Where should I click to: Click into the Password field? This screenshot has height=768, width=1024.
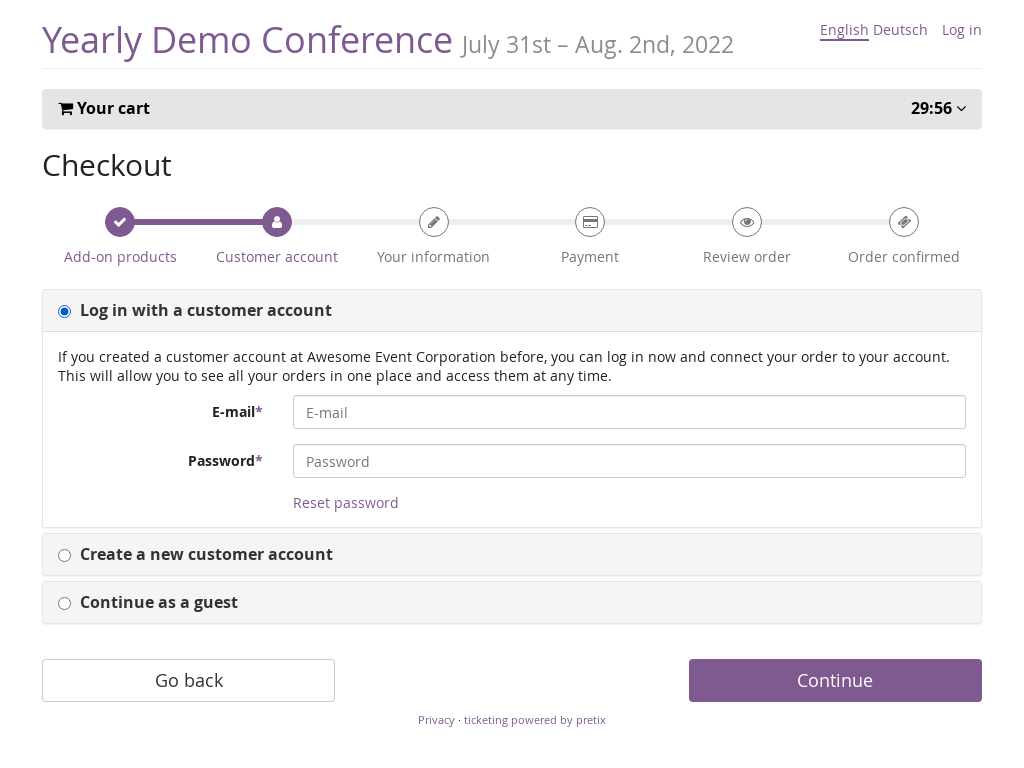[x=629, y=461]
